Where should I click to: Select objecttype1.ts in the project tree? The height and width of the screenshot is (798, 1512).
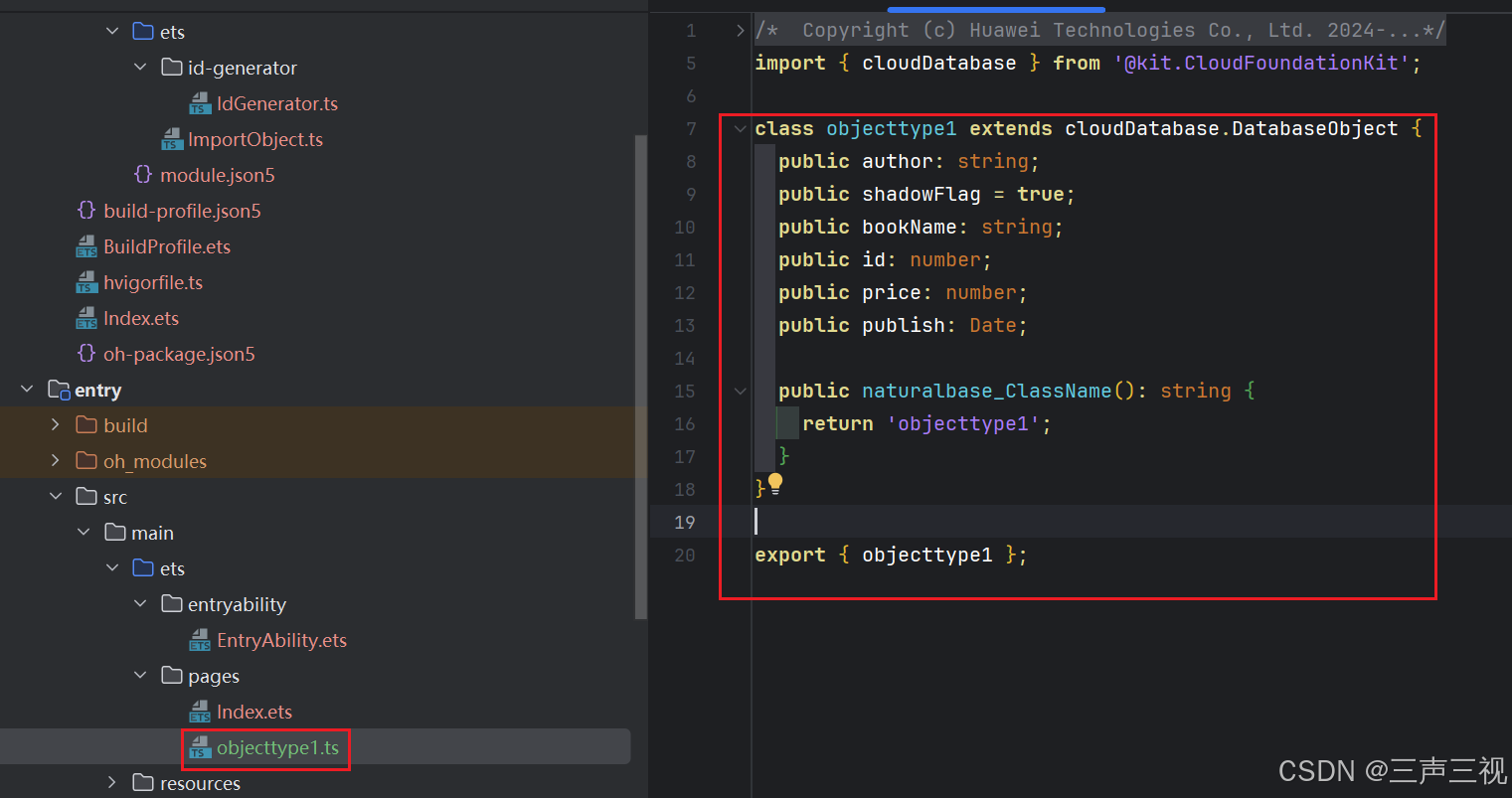(x=277, y=747)
